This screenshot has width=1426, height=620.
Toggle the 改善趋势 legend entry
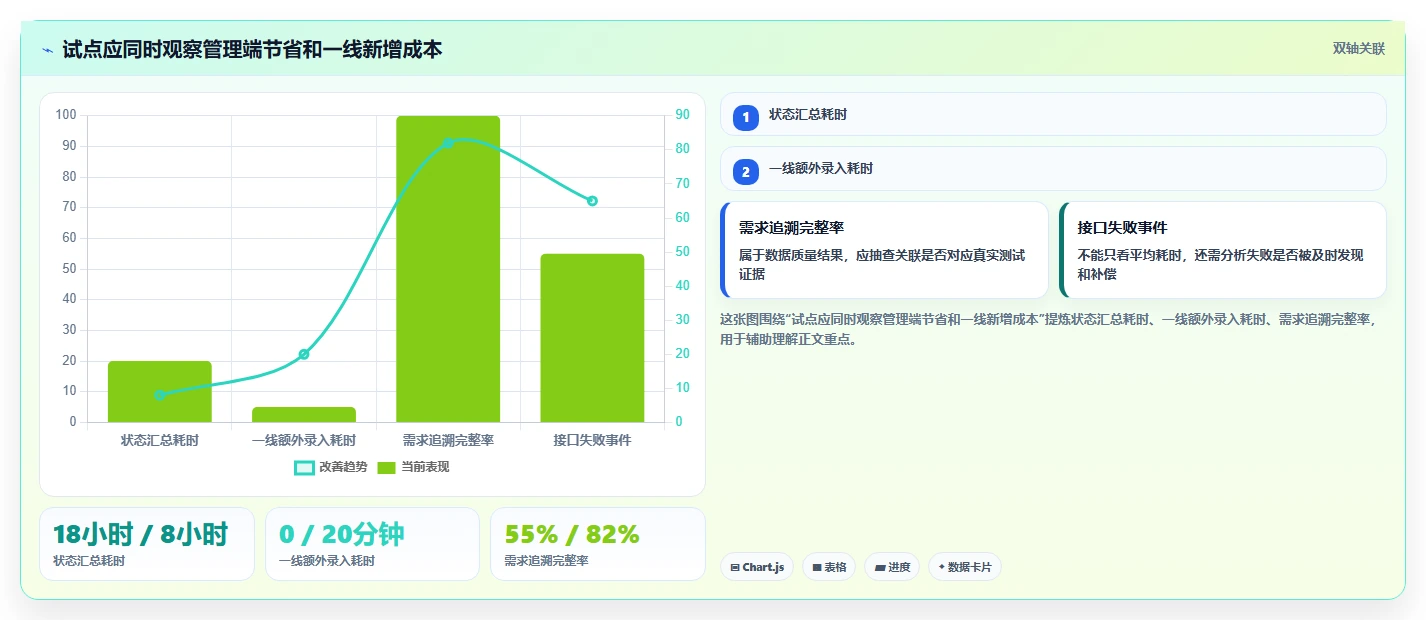pyautogui.click(x=331, y=467)
